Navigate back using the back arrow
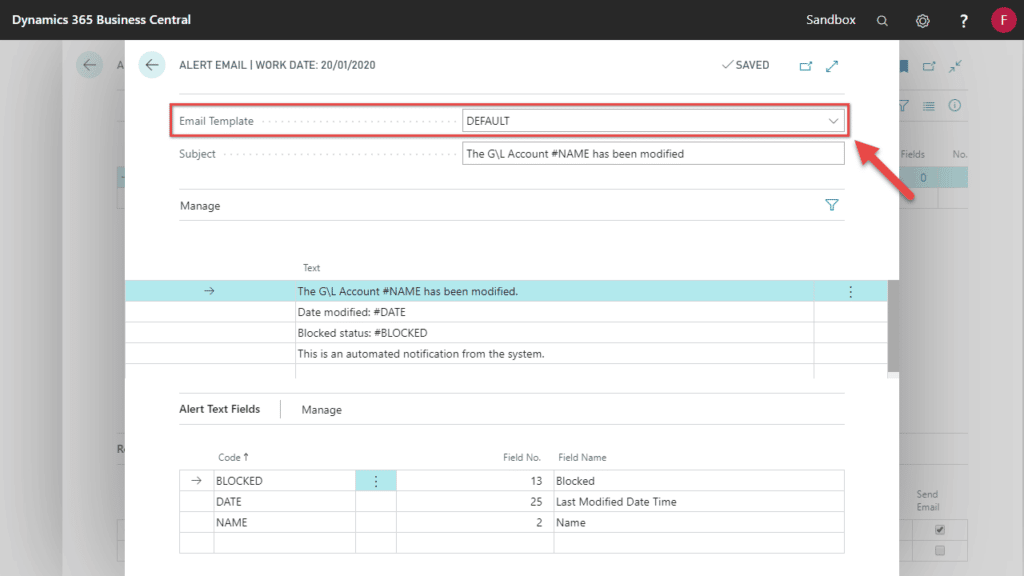1024x576 pixels. click(x=151, y=65)
